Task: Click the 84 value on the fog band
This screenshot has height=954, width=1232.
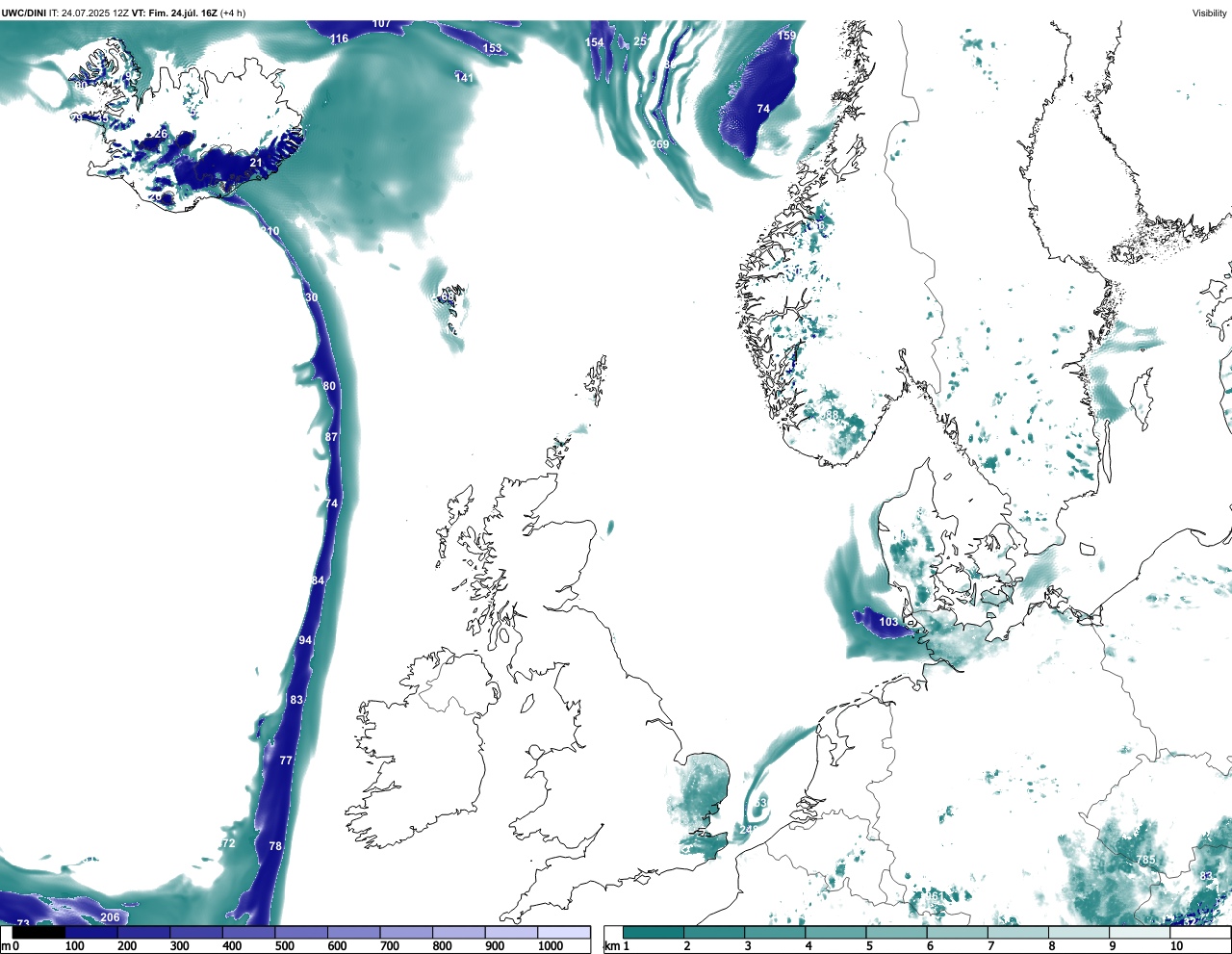Action: click(319, 580)
